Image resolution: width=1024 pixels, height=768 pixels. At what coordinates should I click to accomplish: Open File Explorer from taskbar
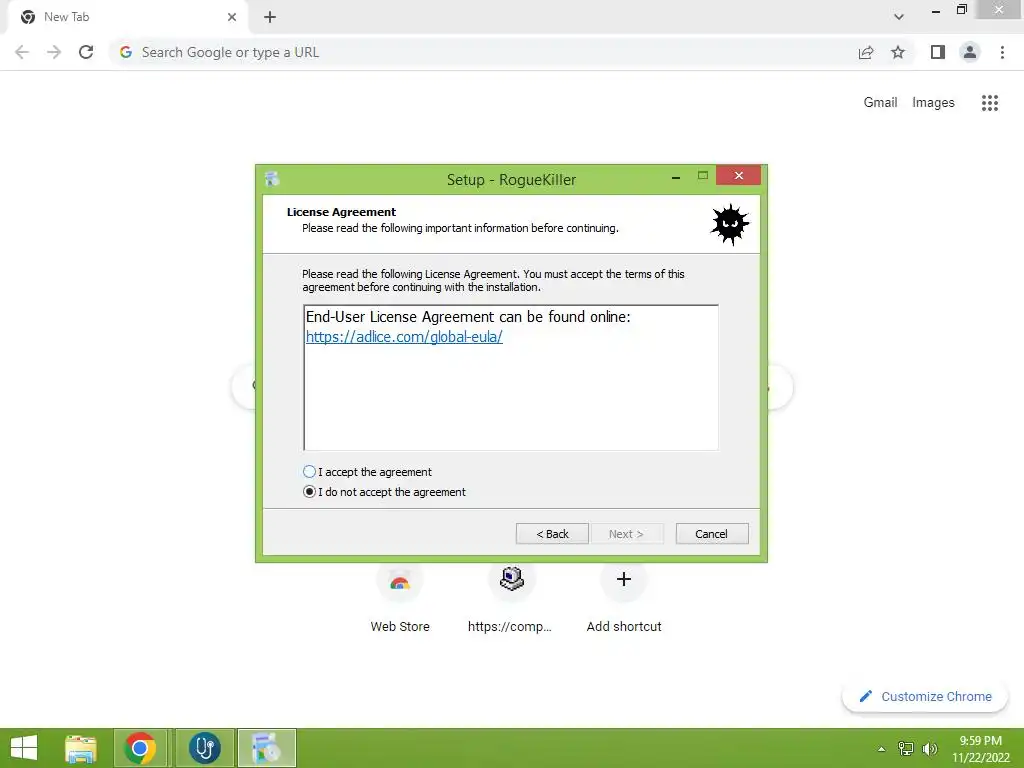coord(81,748)
